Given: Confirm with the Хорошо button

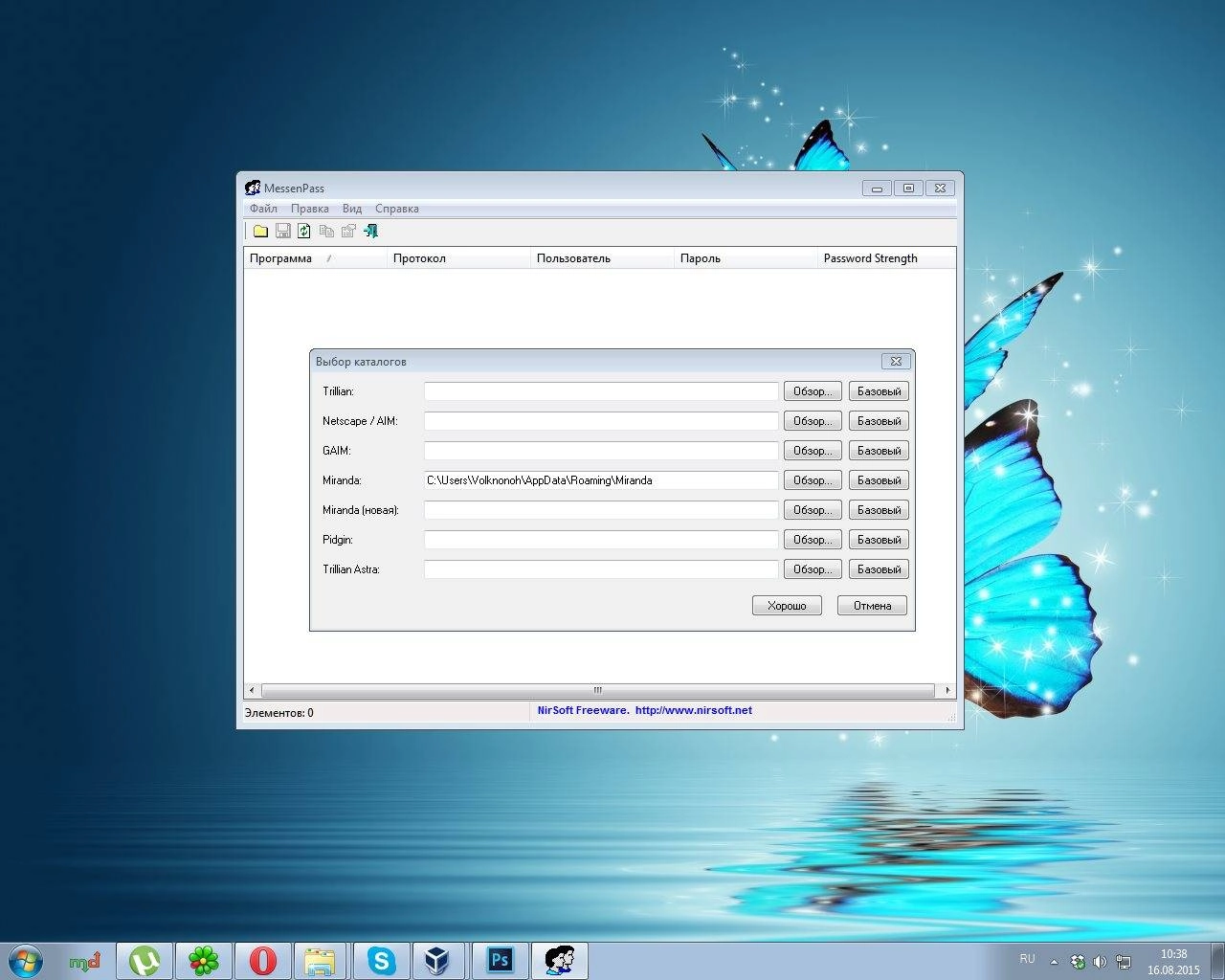Looking at the screenshot, I should pos(787,606).
